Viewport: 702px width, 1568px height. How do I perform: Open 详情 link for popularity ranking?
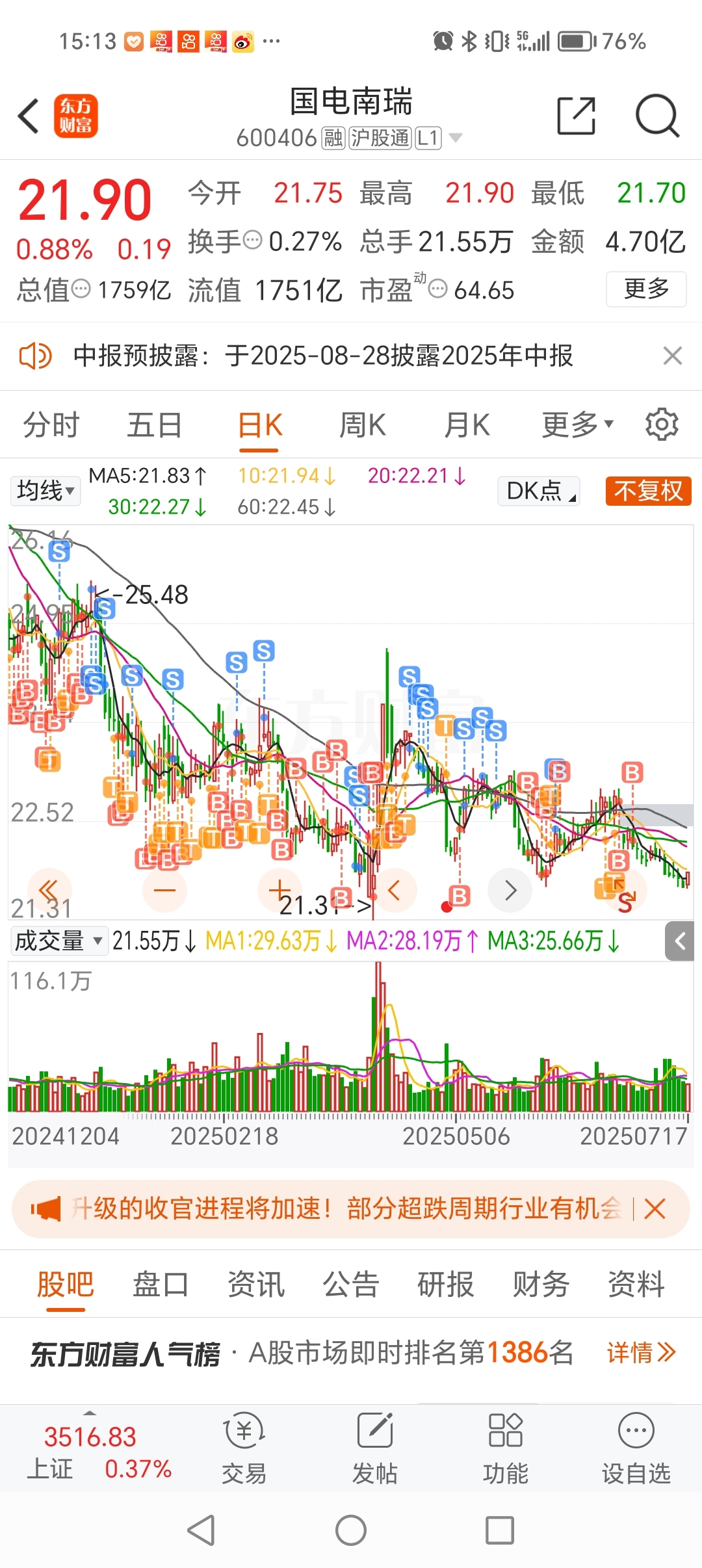642,1353
